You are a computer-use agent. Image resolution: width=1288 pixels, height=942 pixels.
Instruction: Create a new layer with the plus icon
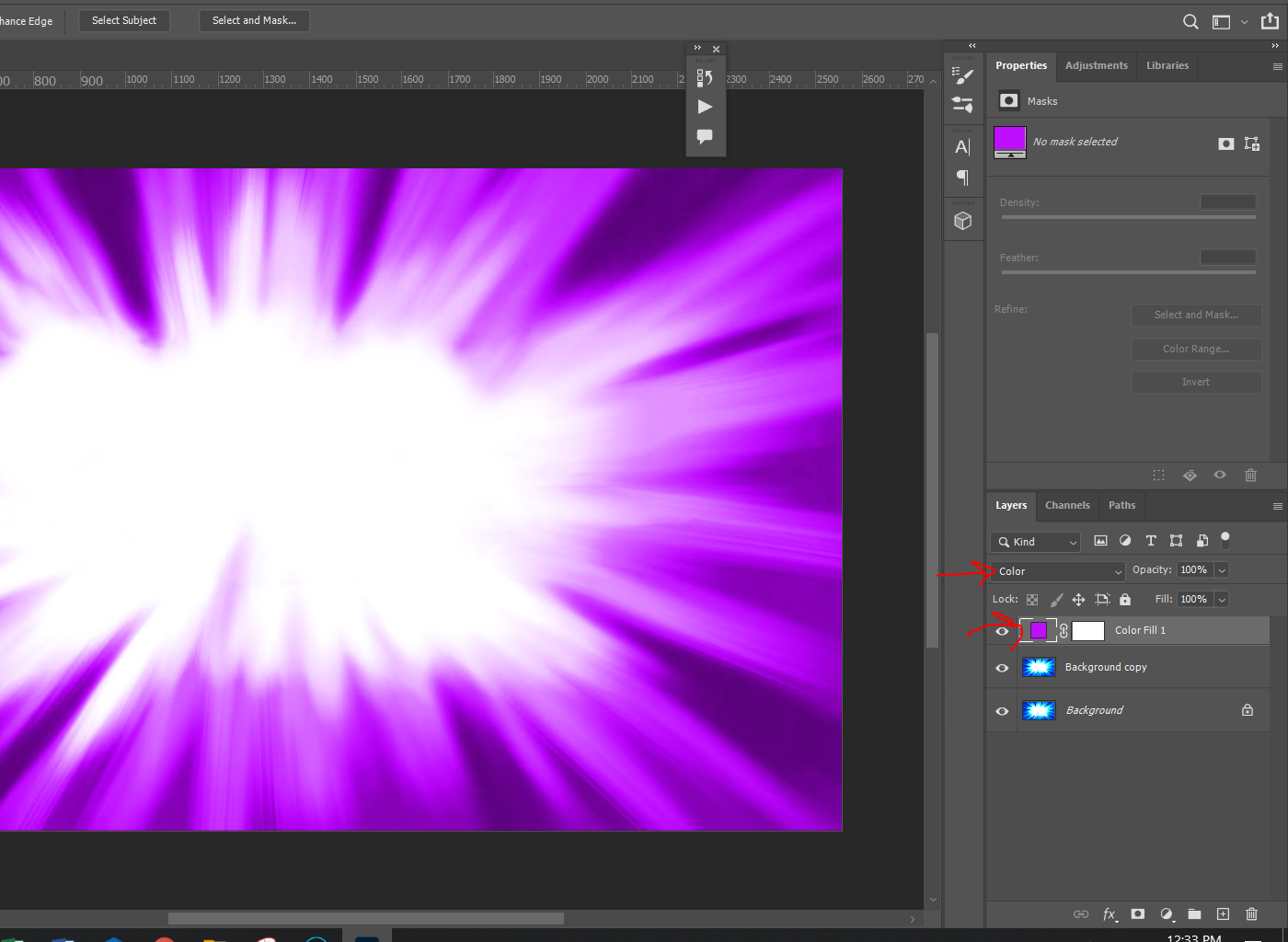(1223, 913)
